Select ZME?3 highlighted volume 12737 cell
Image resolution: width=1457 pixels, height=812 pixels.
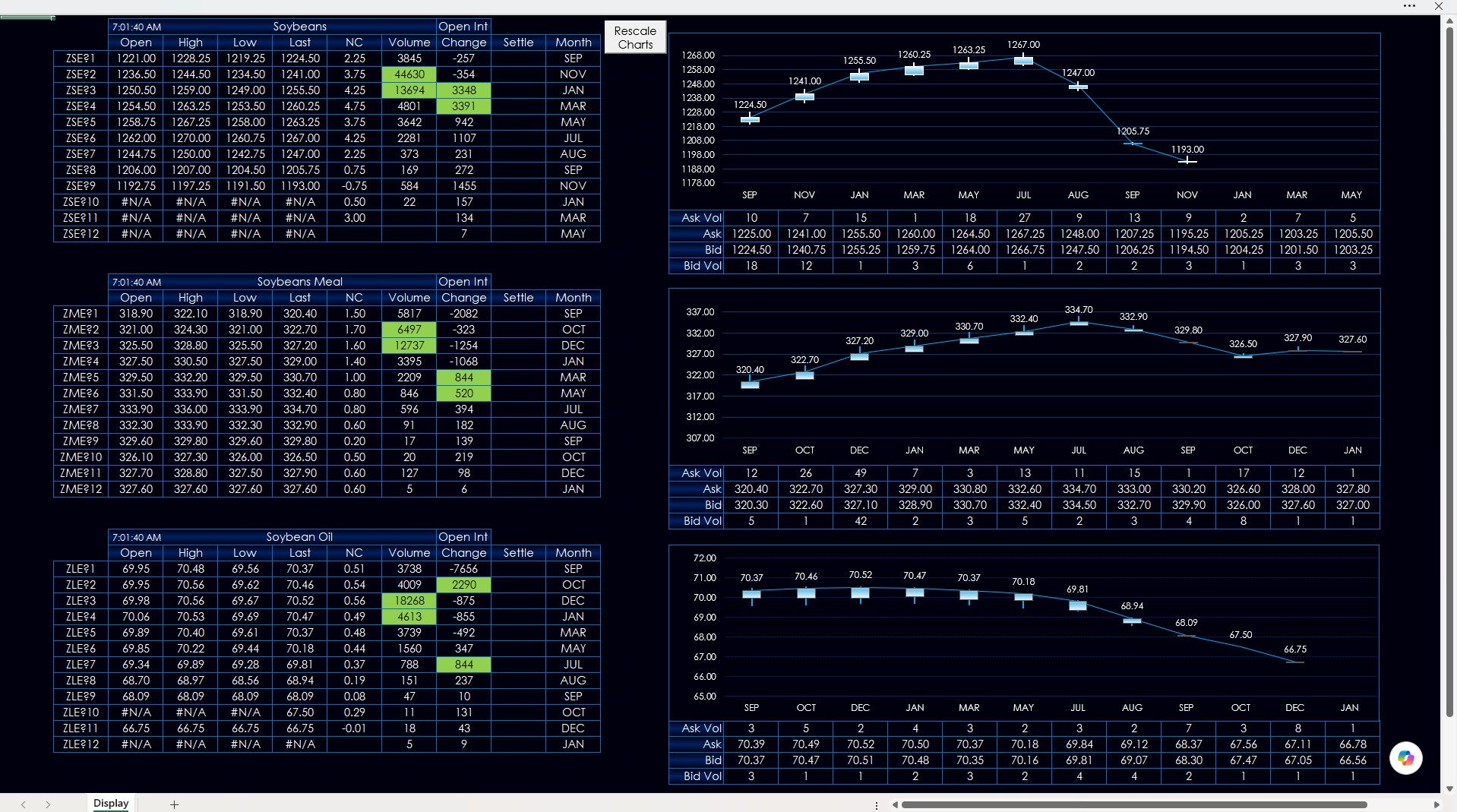pyautogui.click(x=409, y=346)
